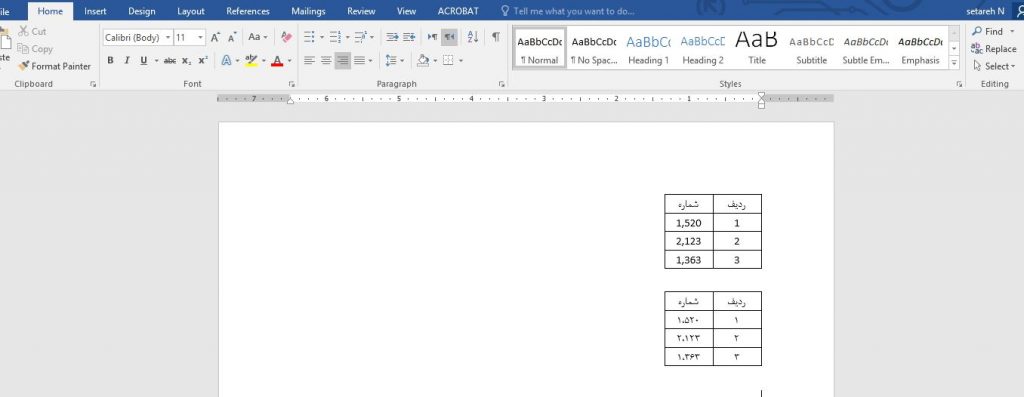Image resolution: width=1024 pixels, height=397 pixels.
Task: Open the font name dropdown
Action: coord(168,37)
